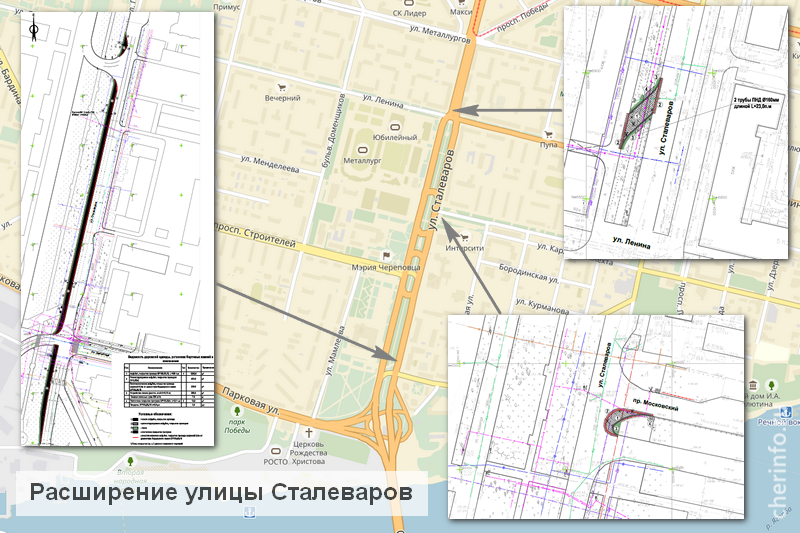Click north arrow symbol on left drawing

coord(36,31)
